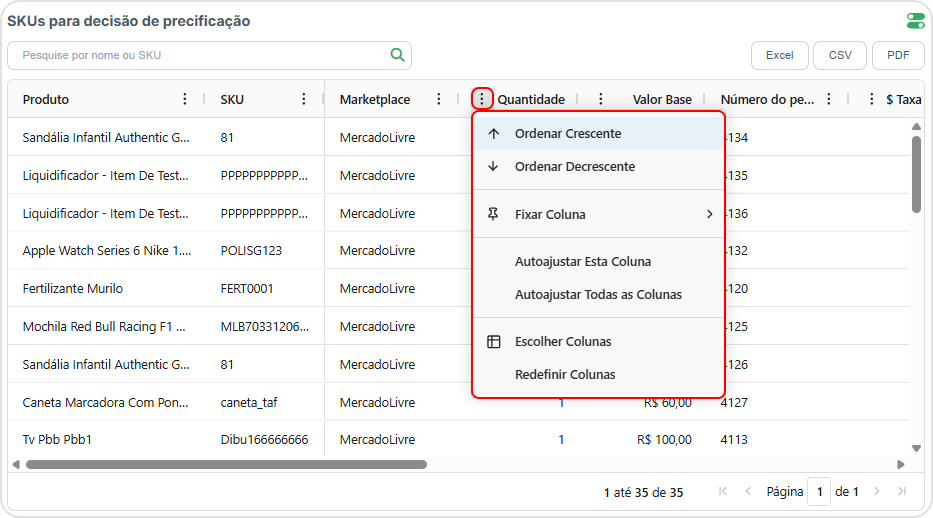Click the scroll down arrow of vertical scrollbar
Viewport: 933px width, 518px height.
pos(916,448)
